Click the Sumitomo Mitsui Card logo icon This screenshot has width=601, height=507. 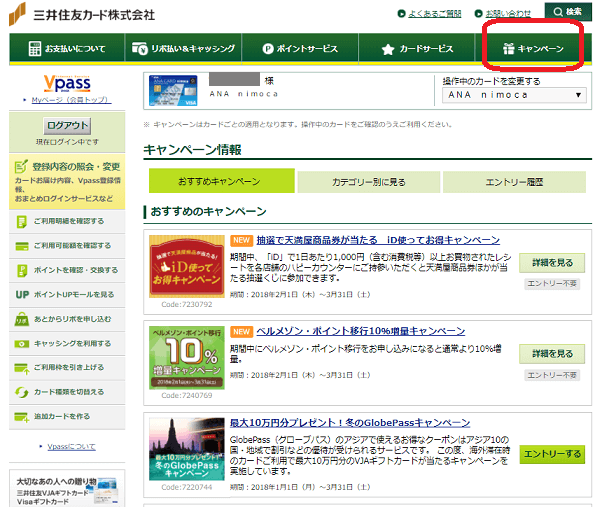[18, 14]
